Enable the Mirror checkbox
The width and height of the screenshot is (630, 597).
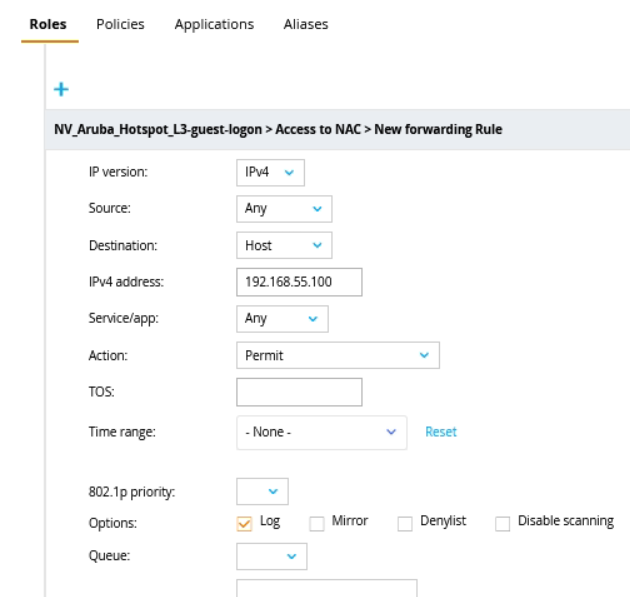point(317,523)
